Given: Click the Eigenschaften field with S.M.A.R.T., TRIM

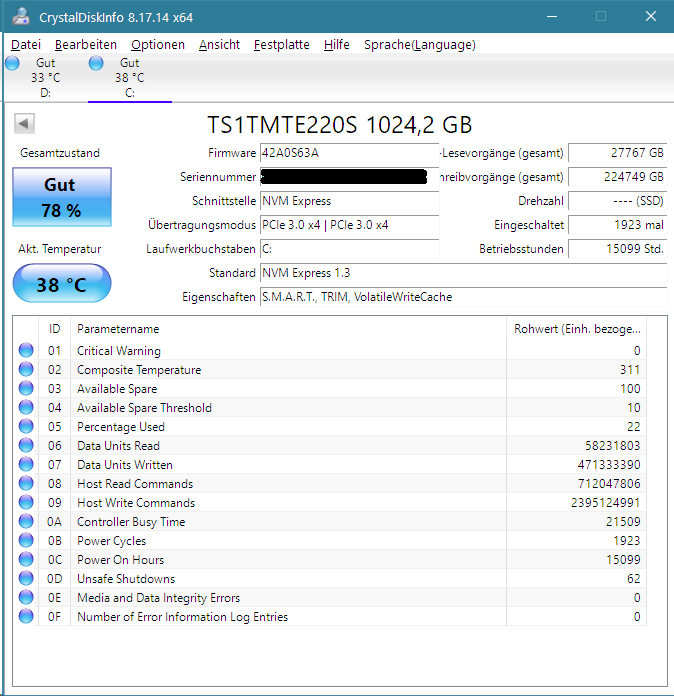Looking at the screenshot, I should tap(464, 297).
